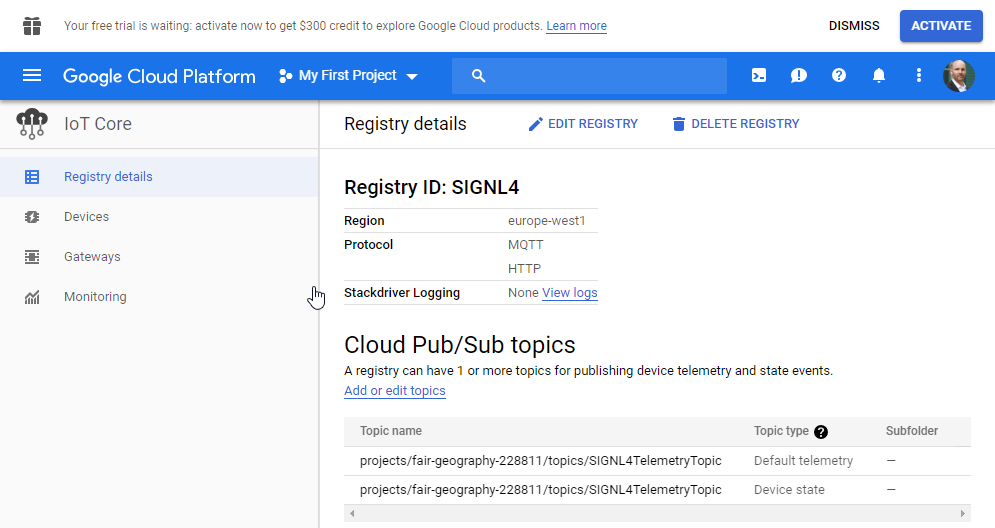995x528 pixels.
Task: Click the MQTT protocol value
Action: point(525,245)
